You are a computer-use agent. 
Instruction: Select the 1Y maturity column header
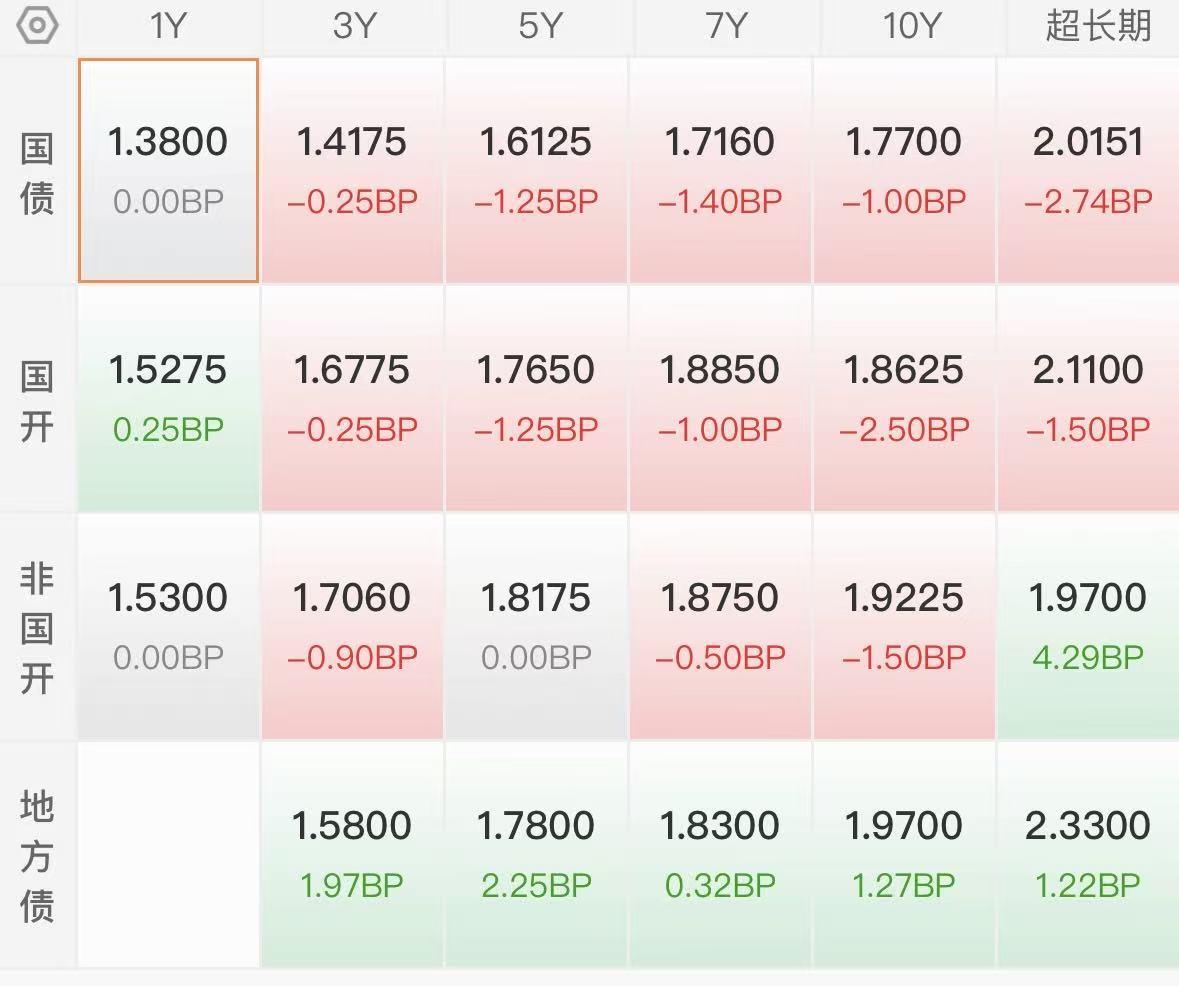tap(168, 26)
